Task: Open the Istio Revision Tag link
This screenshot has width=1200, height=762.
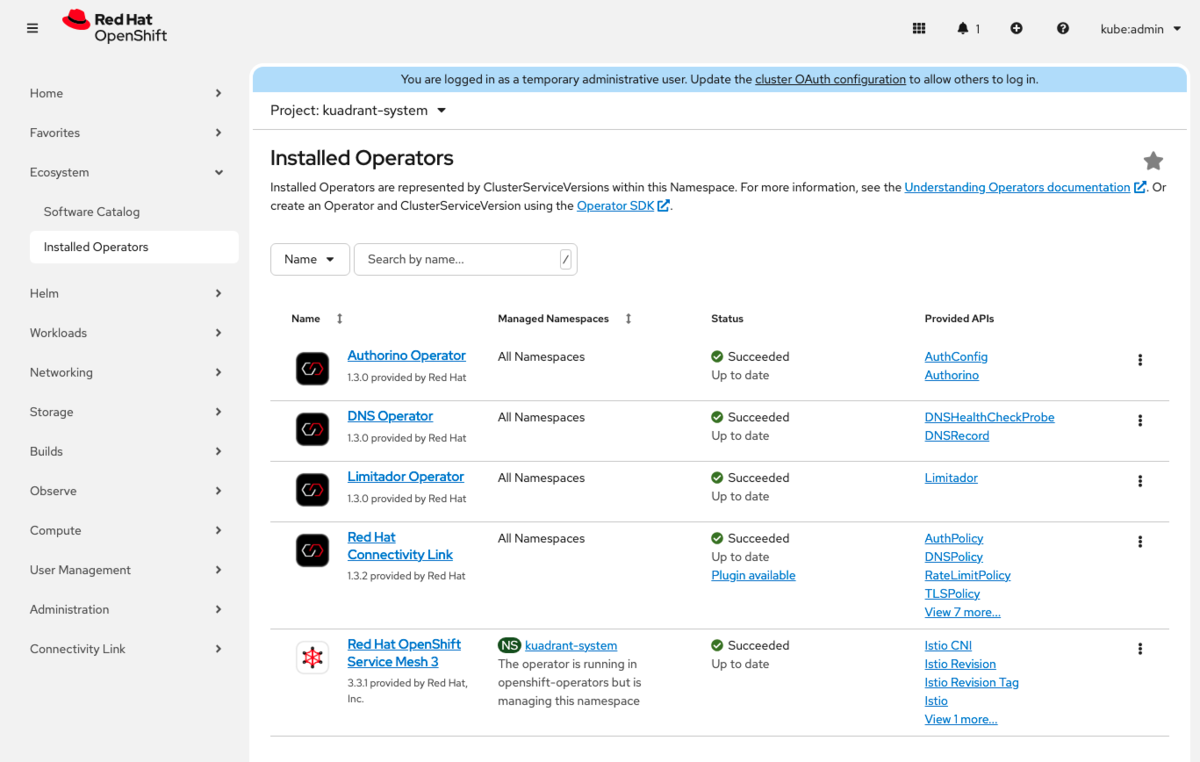Action: (971, 683)
